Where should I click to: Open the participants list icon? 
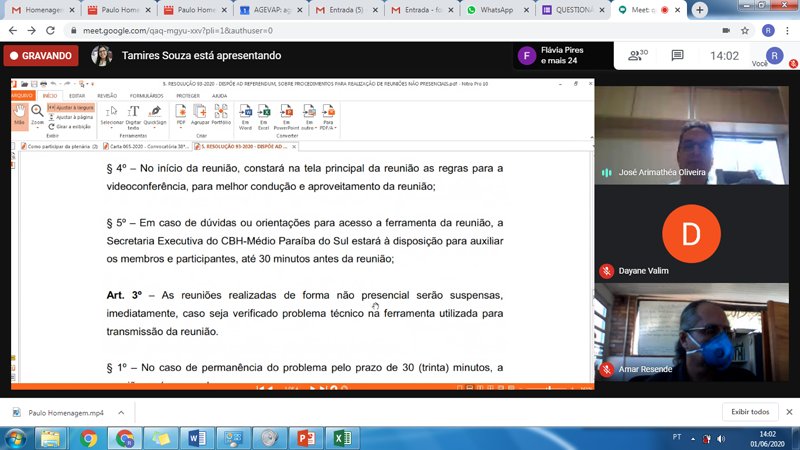(637, 56)
